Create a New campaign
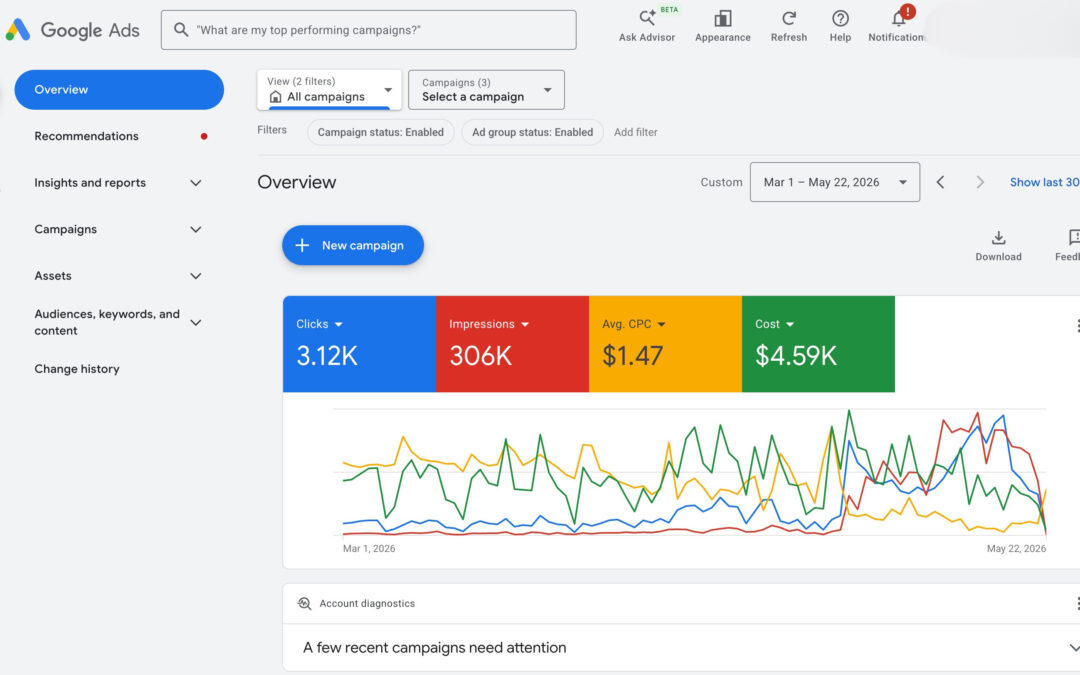 (353, 245)
